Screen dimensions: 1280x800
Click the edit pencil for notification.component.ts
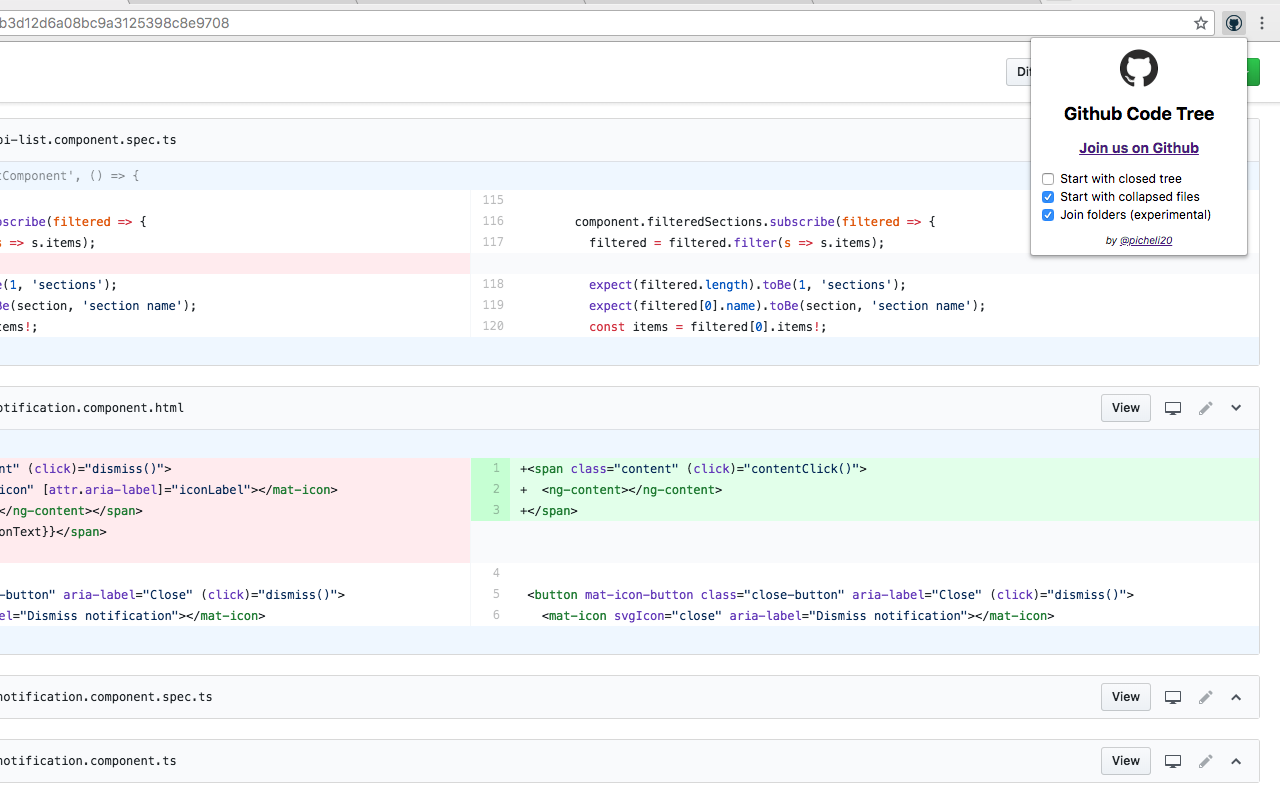(x=1206, y=761)
